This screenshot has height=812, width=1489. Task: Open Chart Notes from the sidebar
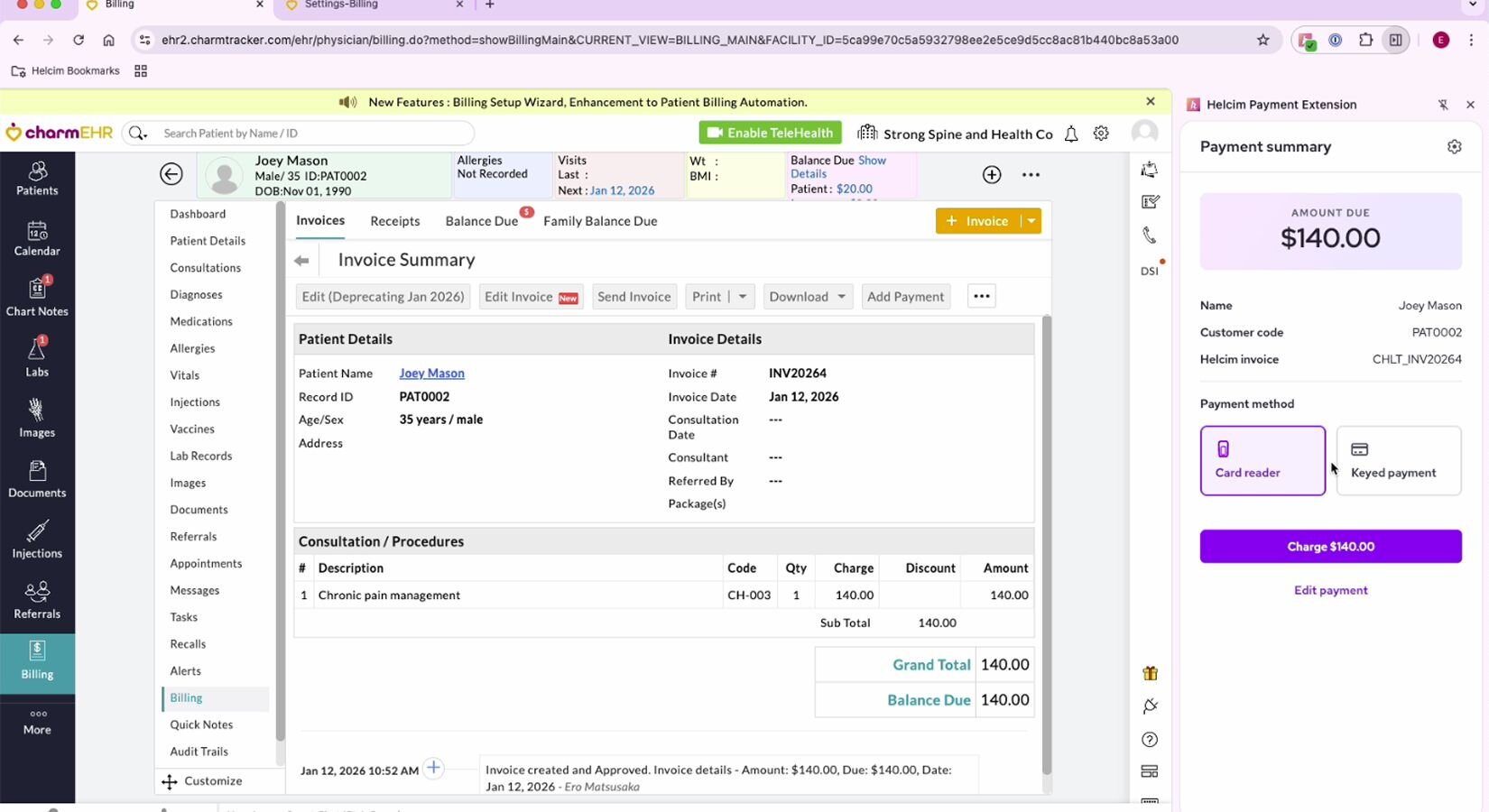pyautogui.click(x=37, y=298)
